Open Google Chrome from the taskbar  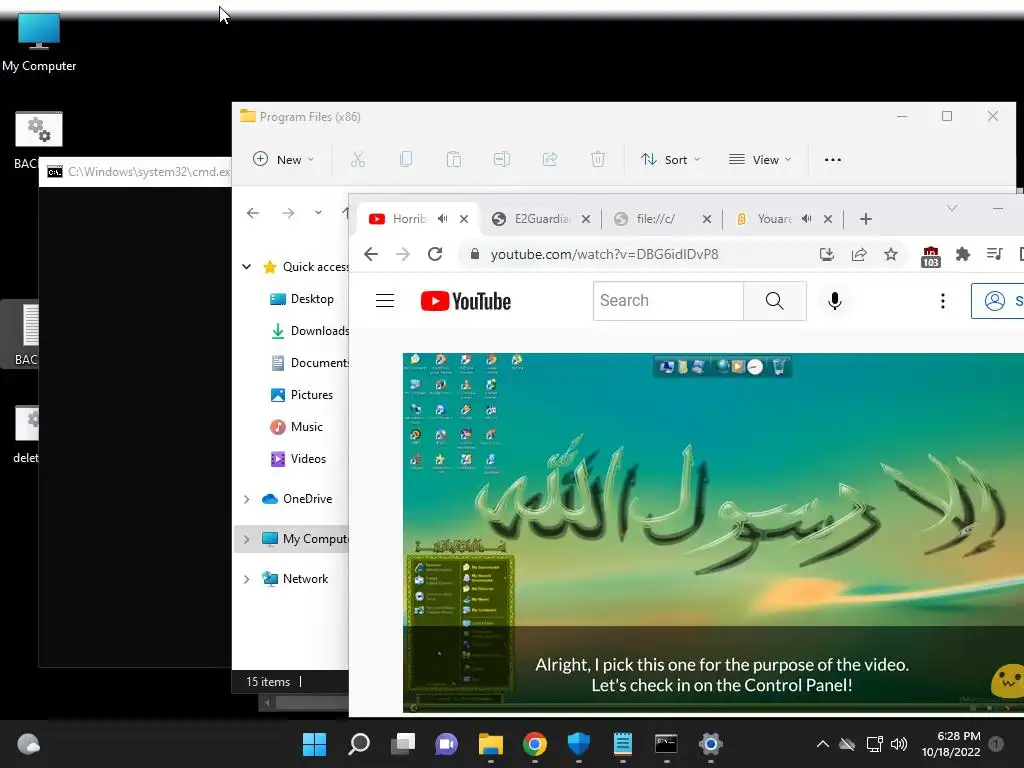click(535, 744)
